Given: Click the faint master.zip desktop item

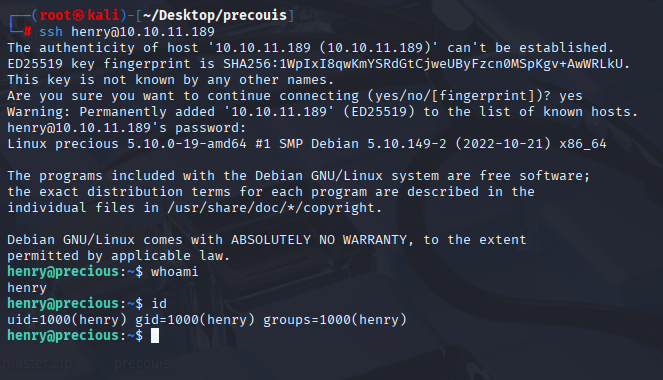Looking at the screenshot, I should (x=37, y=363).
